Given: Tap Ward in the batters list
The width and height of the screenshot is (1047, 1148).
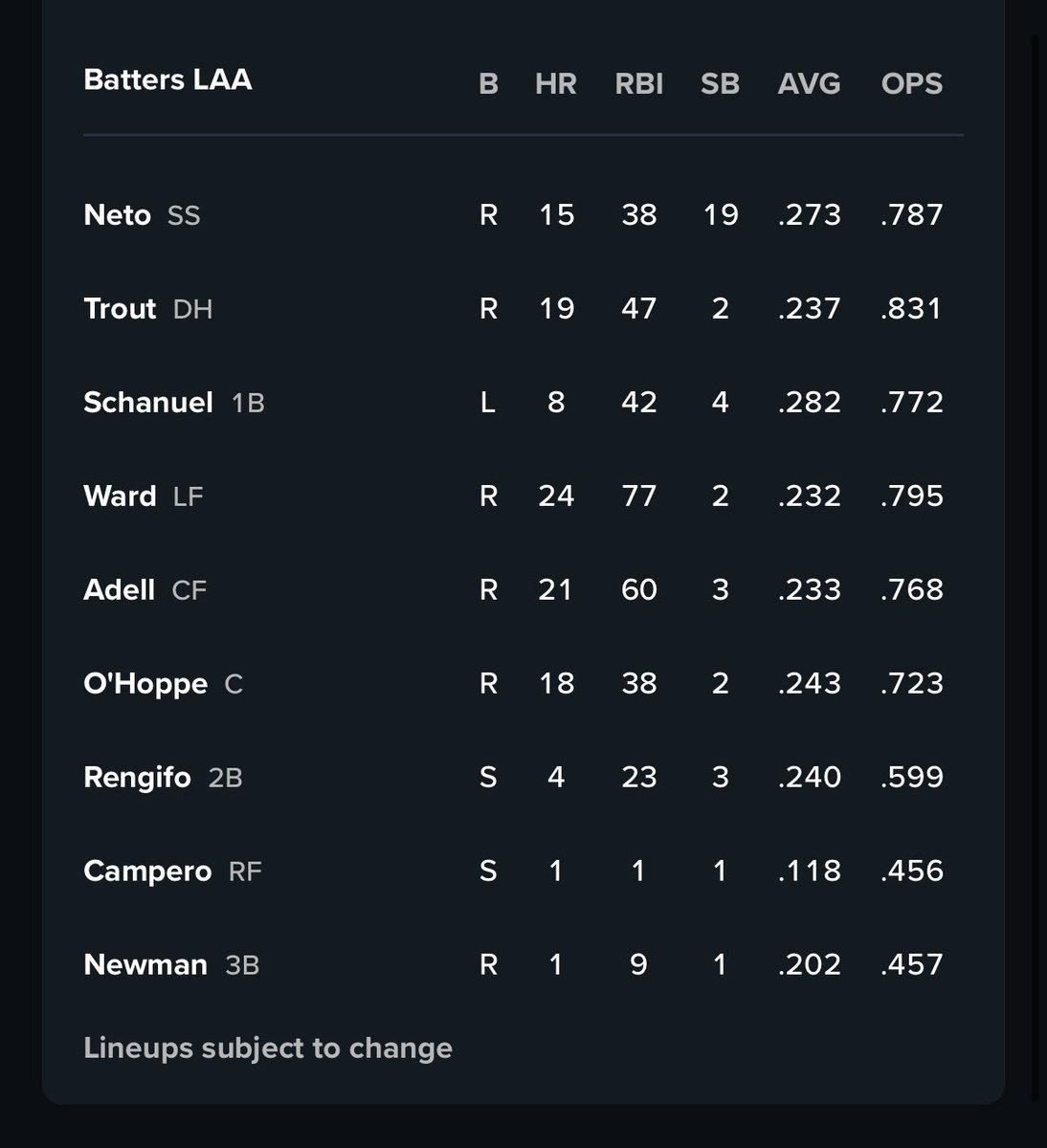Looking at the screenshot, I should tap(121, 496).
